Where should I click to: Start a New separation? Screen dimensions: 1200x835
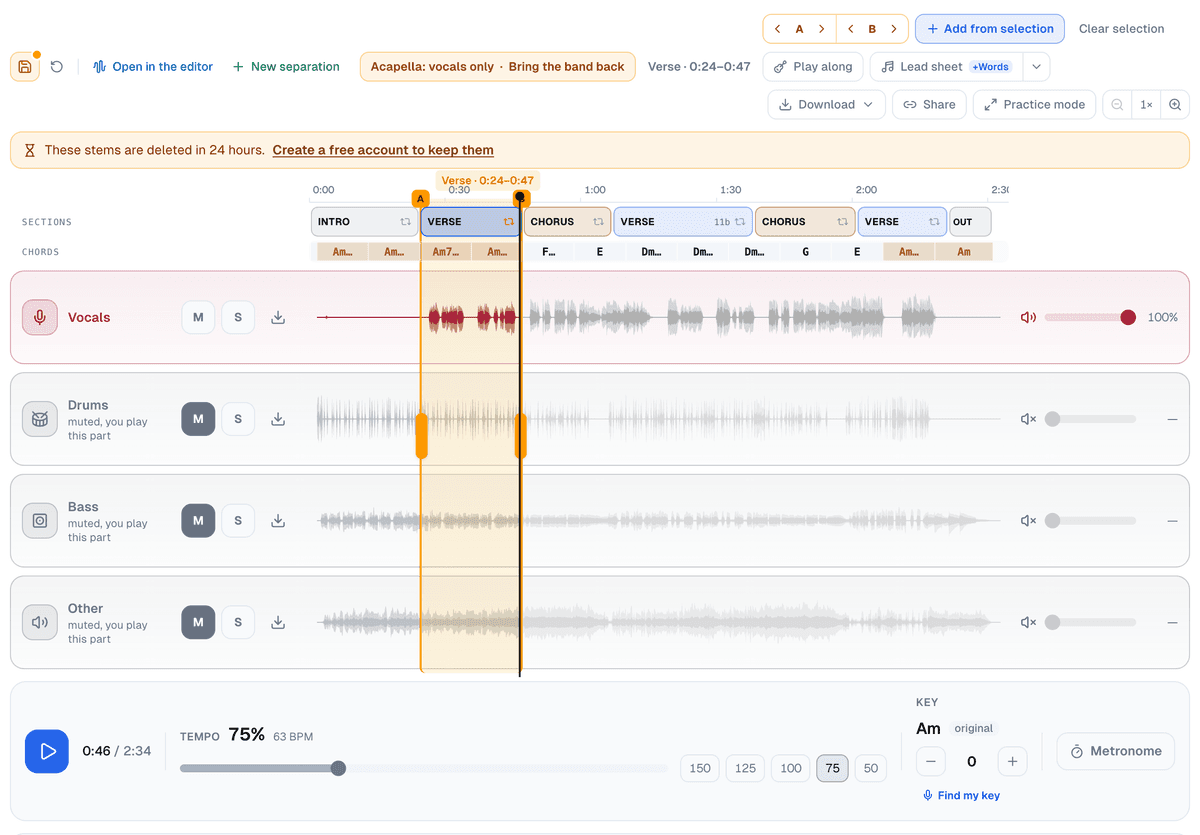point(286,67)
